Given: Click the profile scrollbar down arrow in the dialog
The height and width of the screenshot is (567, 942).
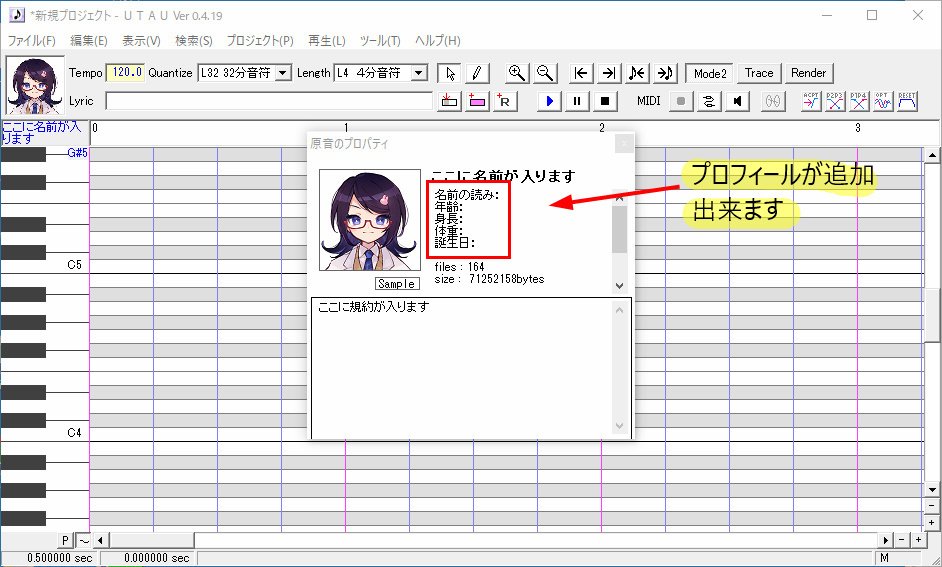Looking at the screenshot, I should (x=619, y=286).
